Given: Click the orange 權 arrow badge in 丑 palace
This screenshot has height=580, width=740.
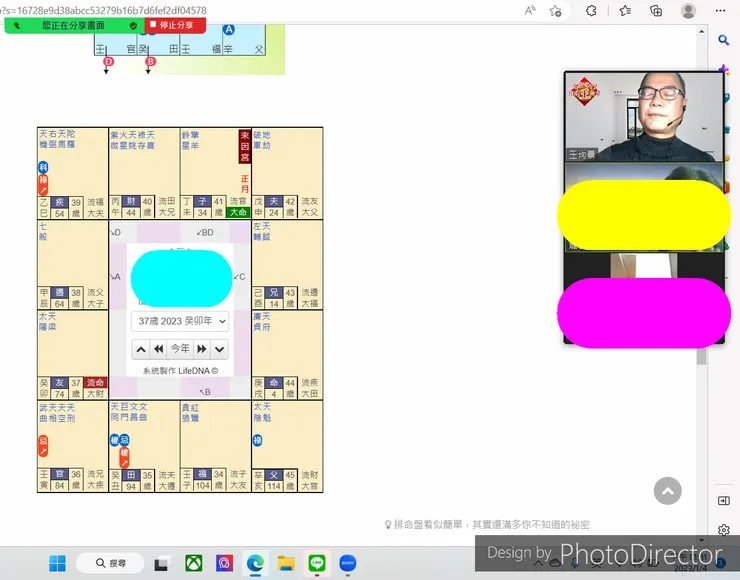Looking at the screenshot, I should point(124,457).
